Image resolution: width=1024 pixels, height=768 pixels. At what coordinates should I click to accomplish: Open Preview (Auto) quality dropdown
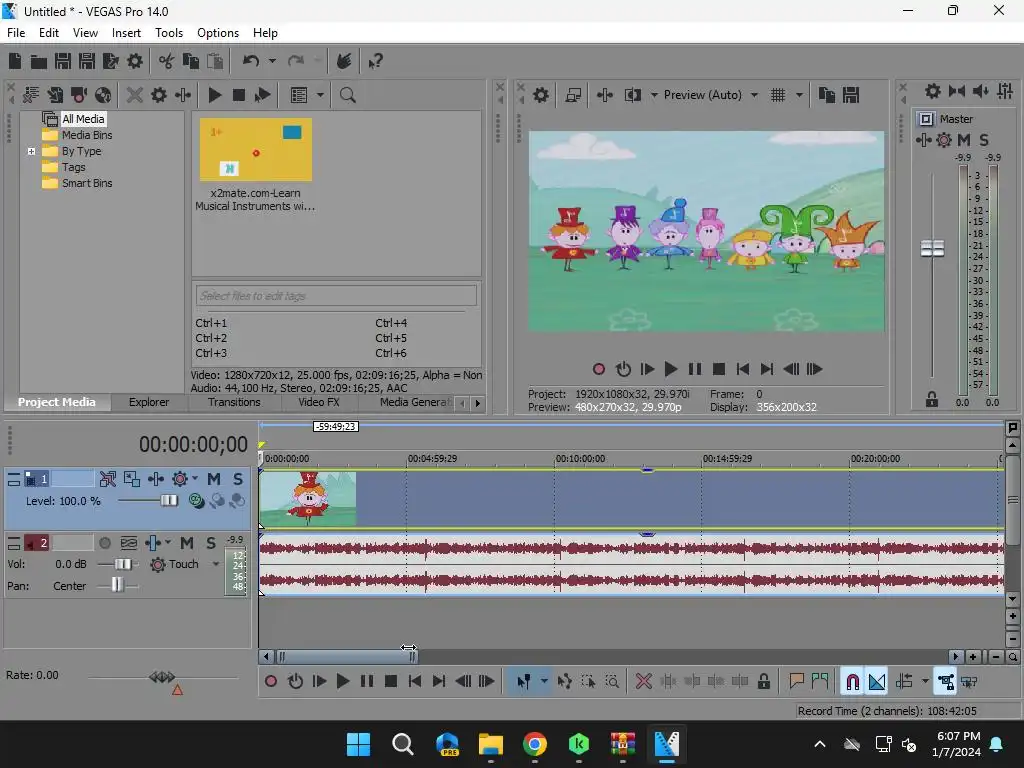(x=754, y=95)
